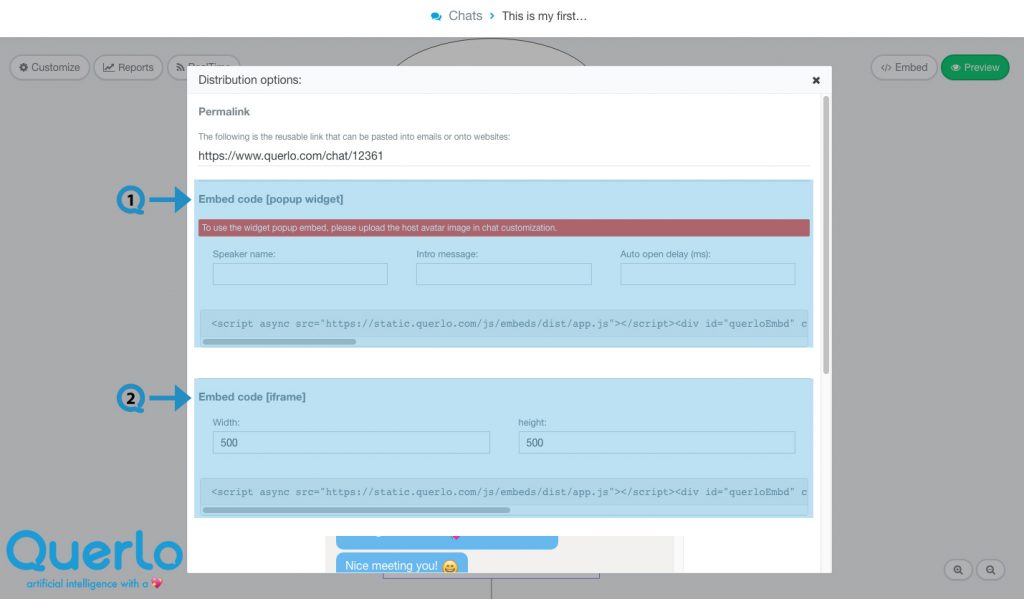Edit the iframe height field

tap(656, 442)
